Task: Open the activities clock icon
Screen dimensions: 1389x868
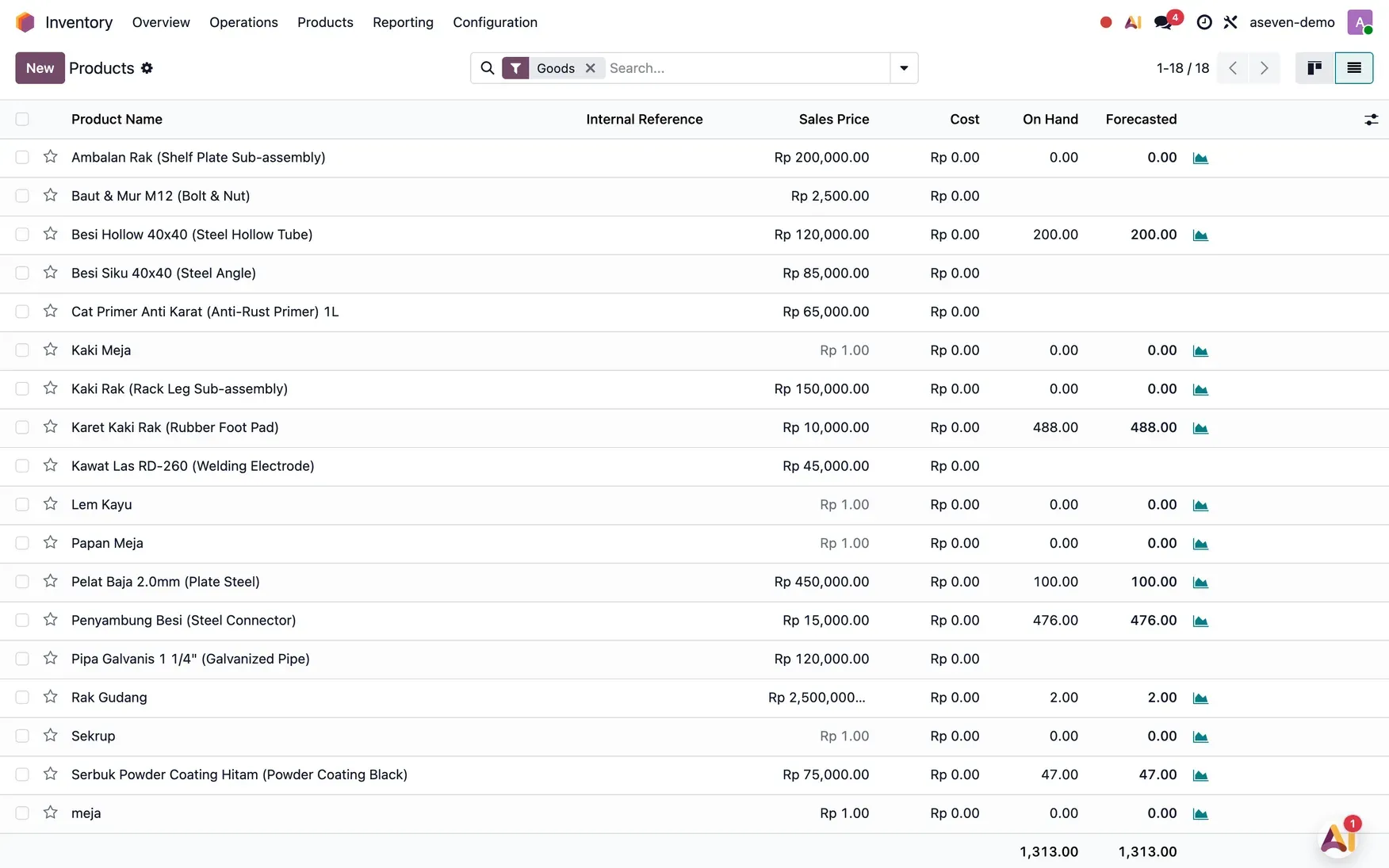Action: coord(1204,22)
